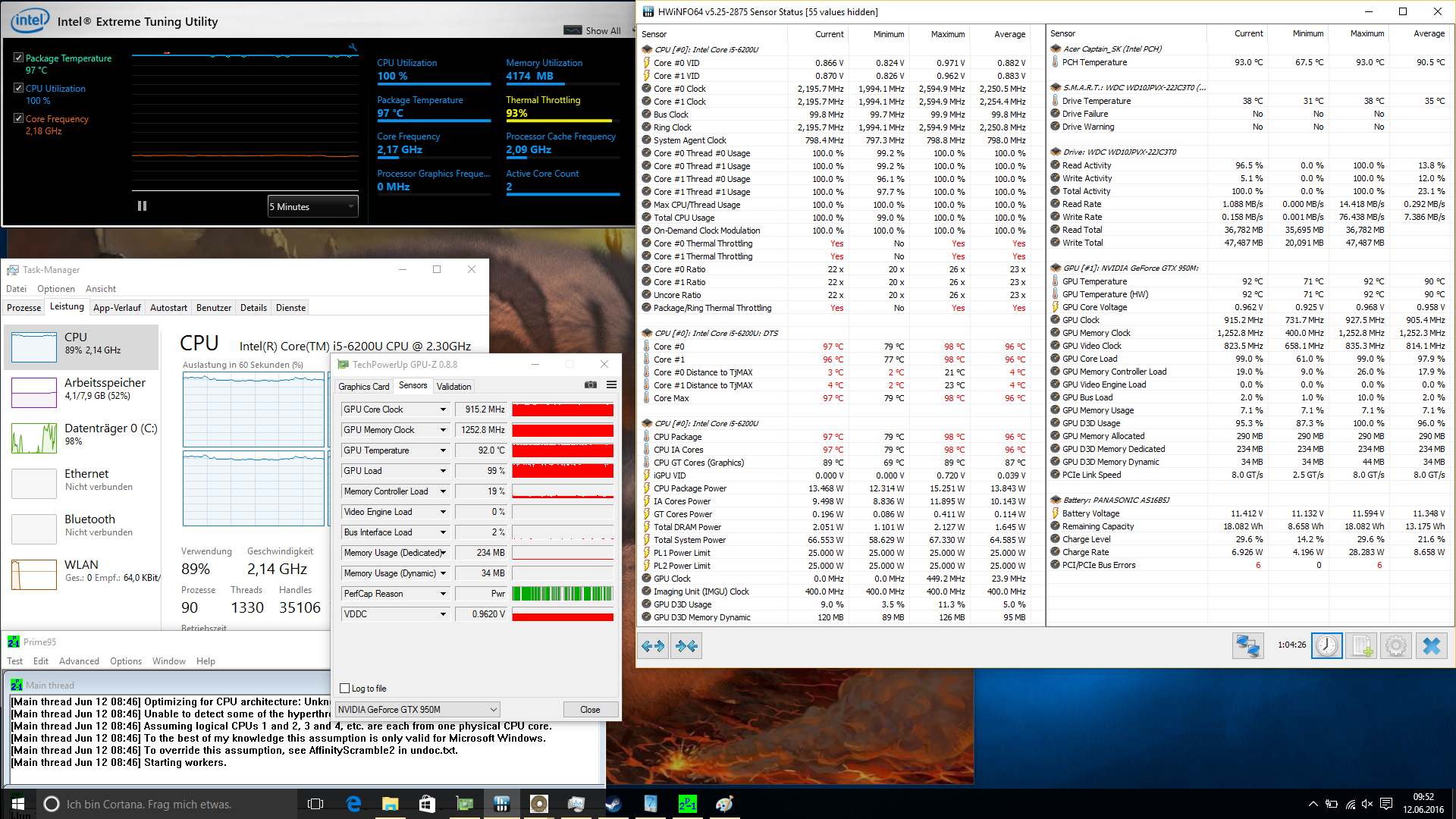This screenshot has width=1456, height=819.
Task: Switch to Graphics Card tab in GPU-Z
Action: pos(364,386)
